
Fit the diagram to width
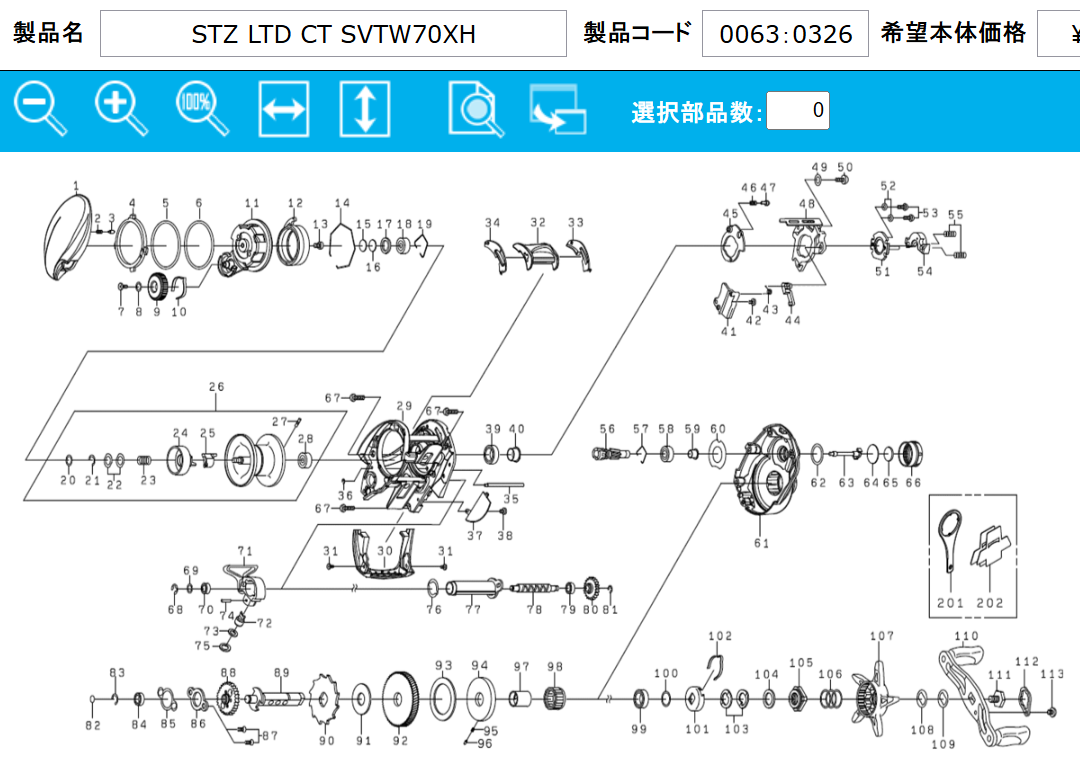coord(283,109)
